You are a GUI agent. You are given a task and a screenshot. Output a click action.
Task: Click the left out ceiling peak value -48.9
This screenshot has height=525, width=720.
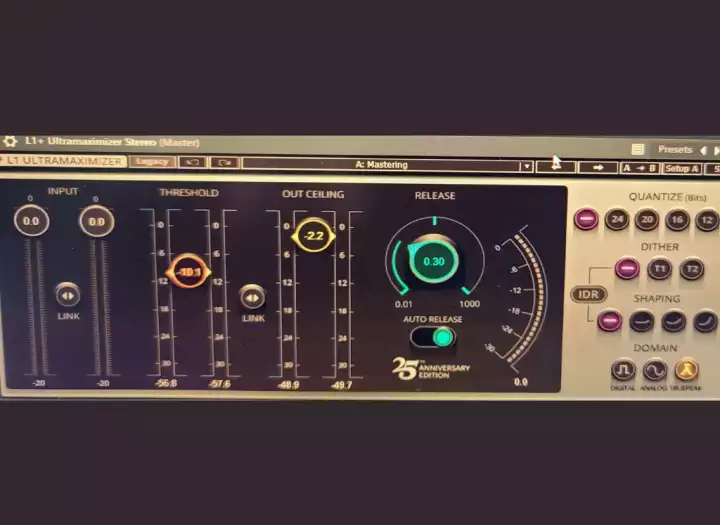click(288, 385)
